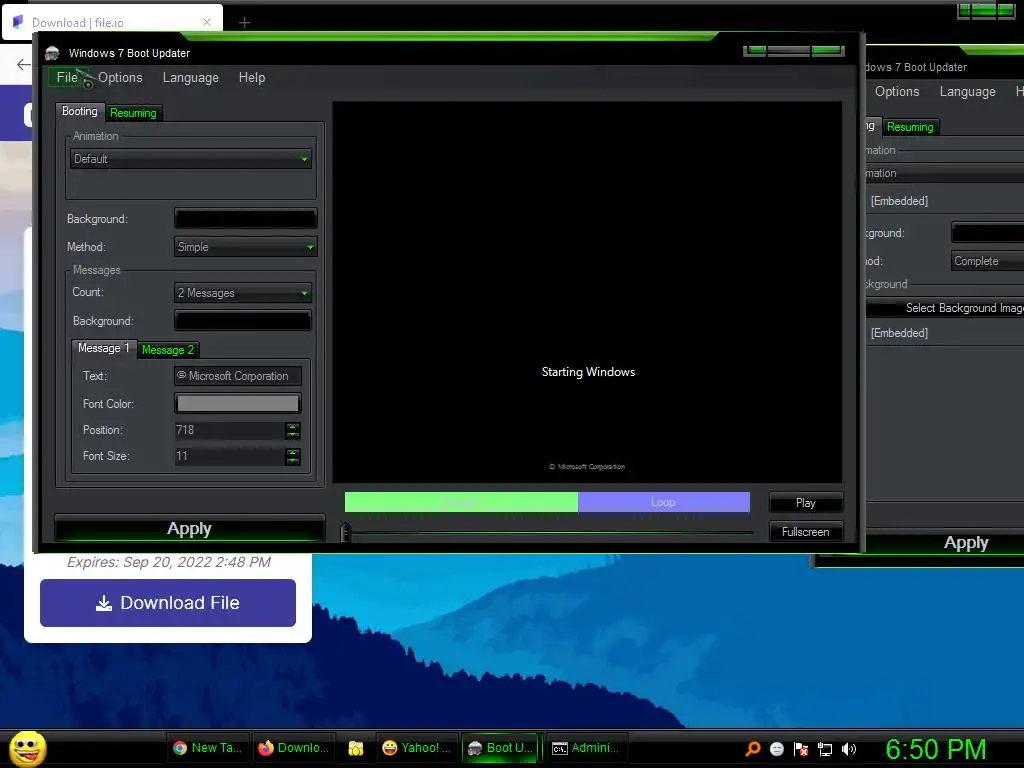Open the Complete method dropdown in background window

pyautogui.click(x=987, y=261)
